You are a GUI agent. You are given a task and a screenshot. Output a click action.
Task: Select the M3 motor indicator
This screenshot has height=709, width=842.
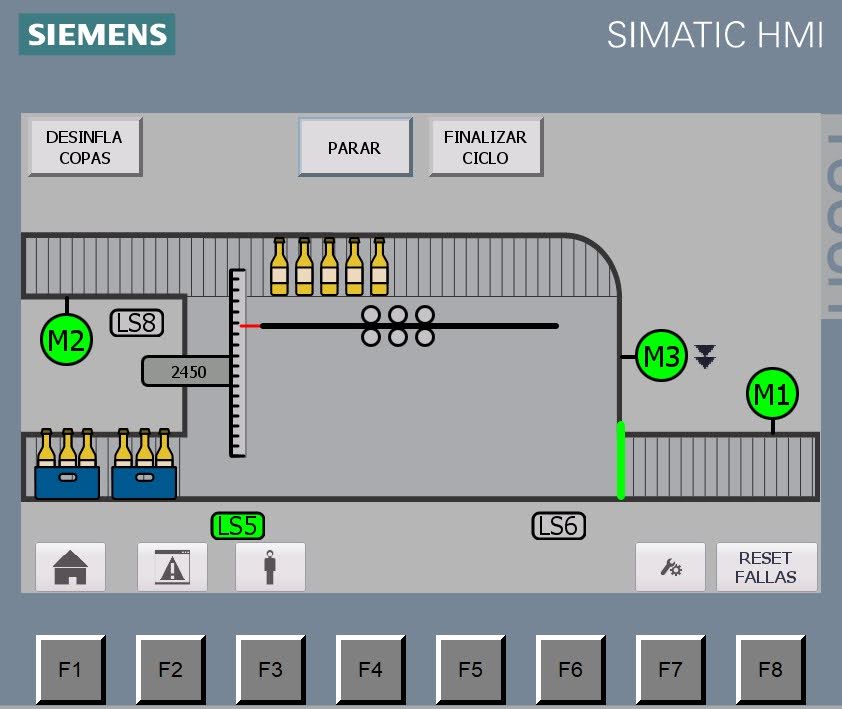click(x=661, y=356)
